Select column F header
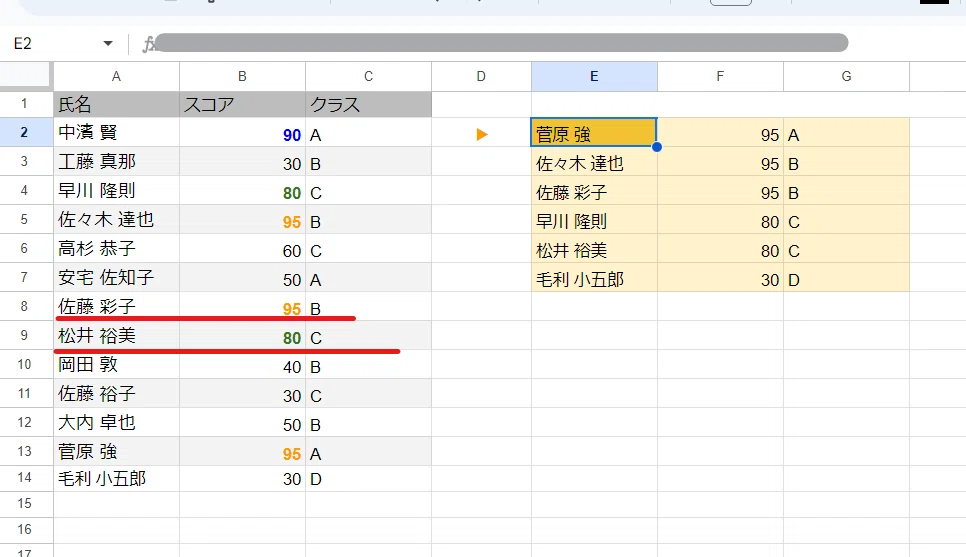 [720, 76]
